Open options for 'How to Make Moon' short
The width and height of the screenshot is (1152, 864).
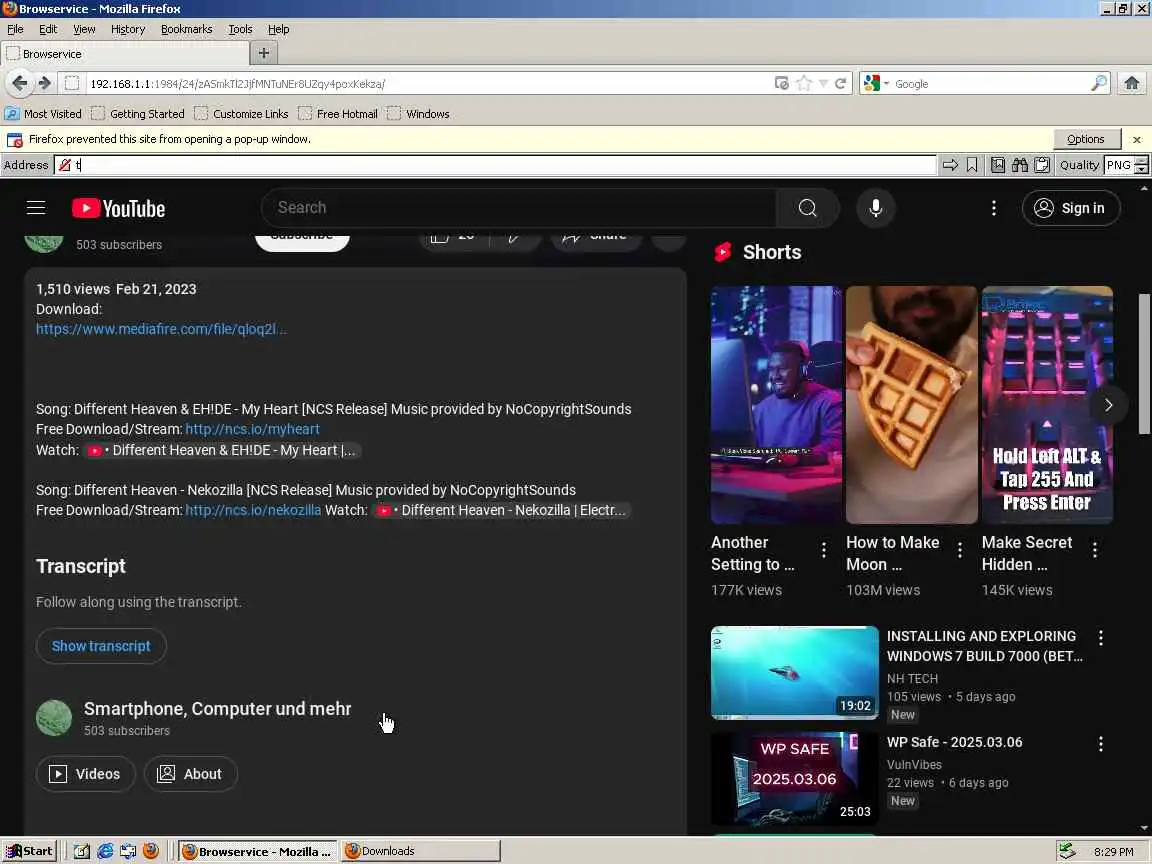click(960, 550)
